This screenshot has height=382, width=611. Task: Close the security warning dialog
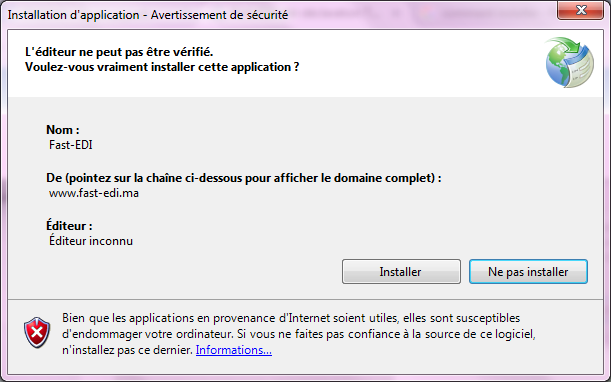pyautogui.click(x=581, y=10)
